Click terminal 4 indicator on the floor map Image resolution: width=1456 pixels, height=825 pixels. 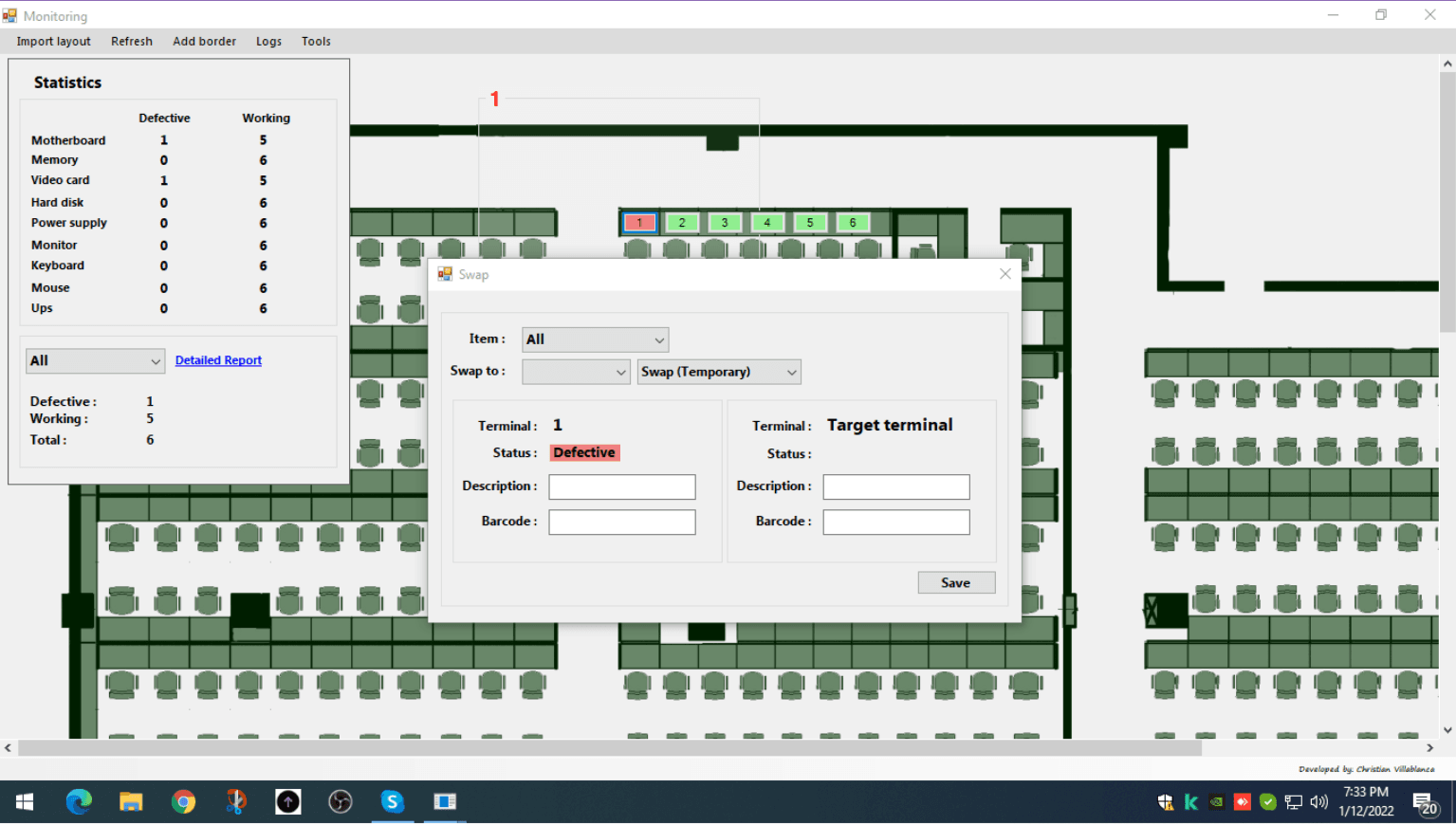click(766, 222)
